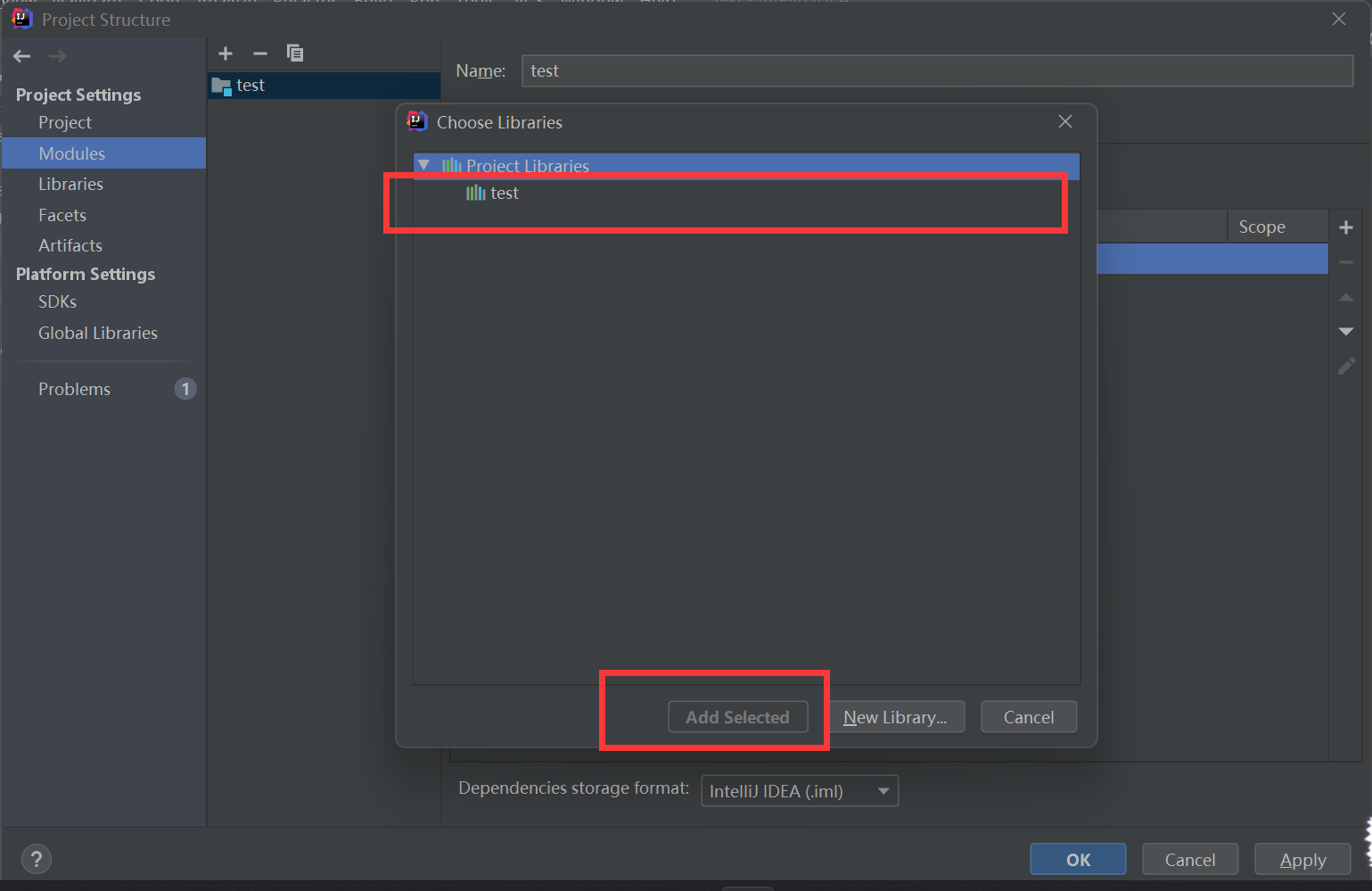Image resolution: width=1372 pixels, height=891 pixels.
Task: Open Dependencies storage format dropdown
Action: (x=800, y=791)
